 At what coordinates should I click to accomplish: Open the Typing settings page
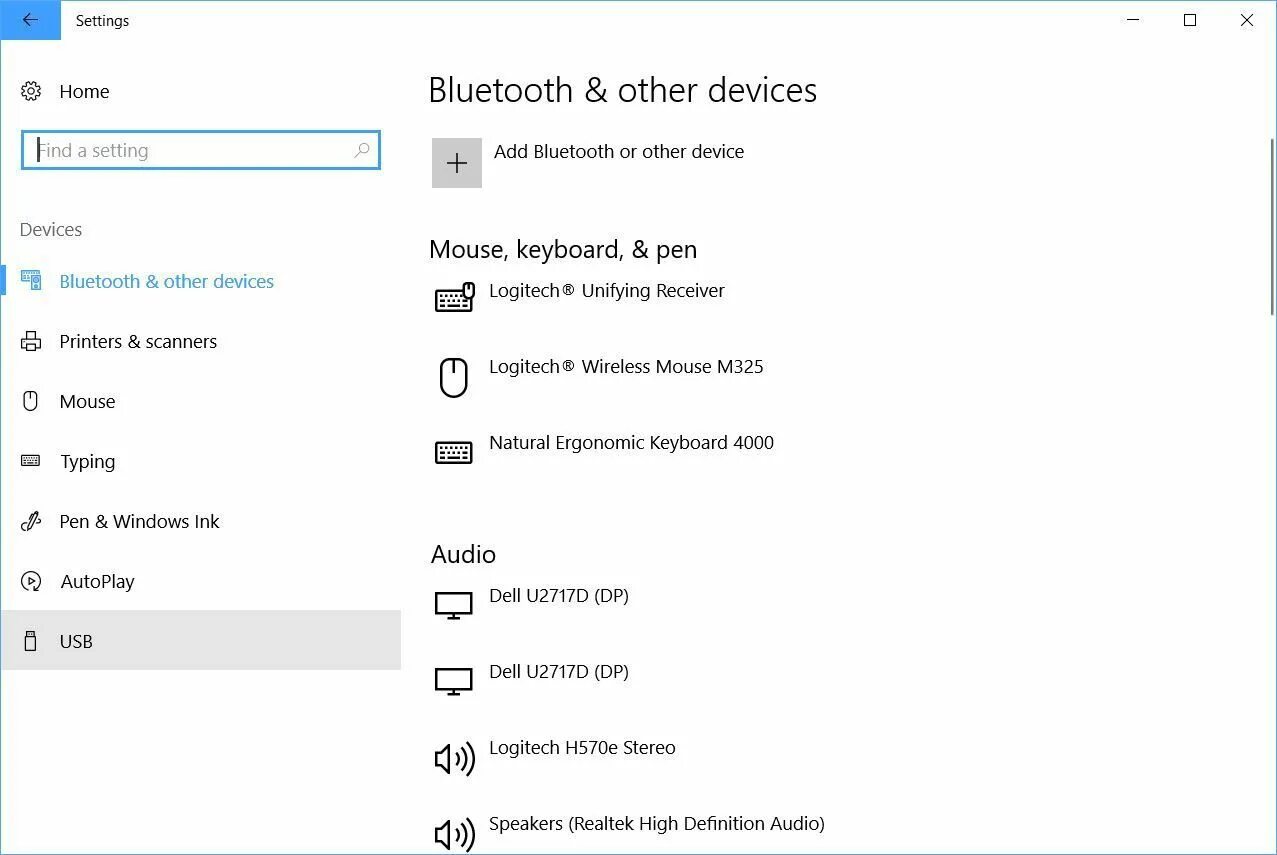pyautogui.click(x=87, y=462)
